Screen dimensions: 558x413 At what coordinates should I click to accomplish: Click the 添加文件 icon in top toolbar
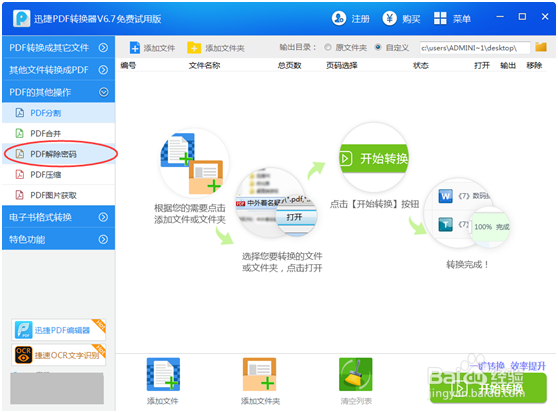[x=135, y=48]
